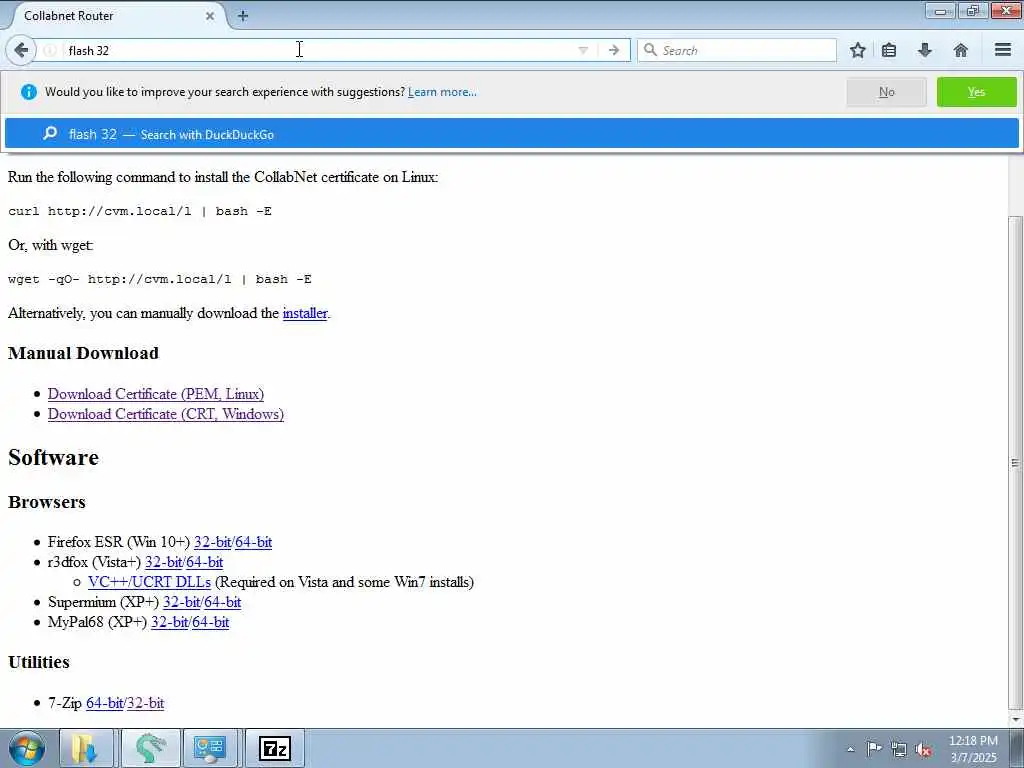
Task: Open the Learn more… link
Action: [x=442, y=92]
